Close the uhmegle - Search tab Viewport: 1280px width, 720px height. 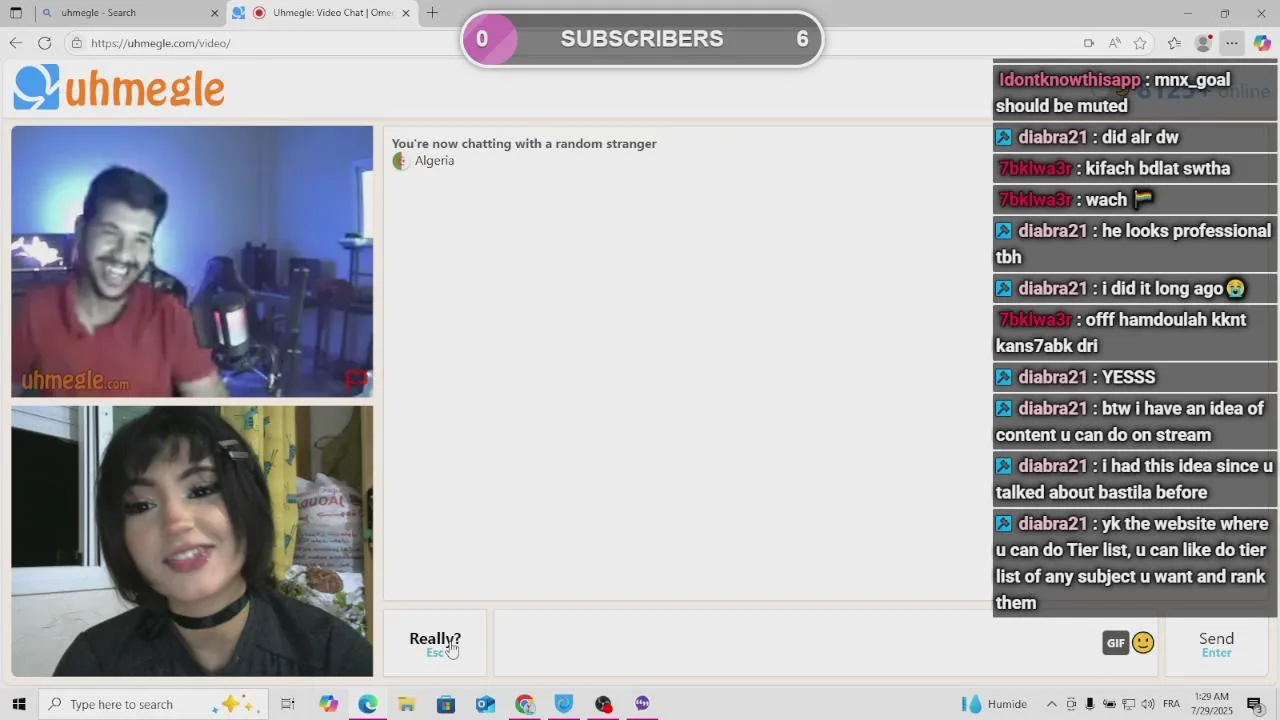coord(214,13)
